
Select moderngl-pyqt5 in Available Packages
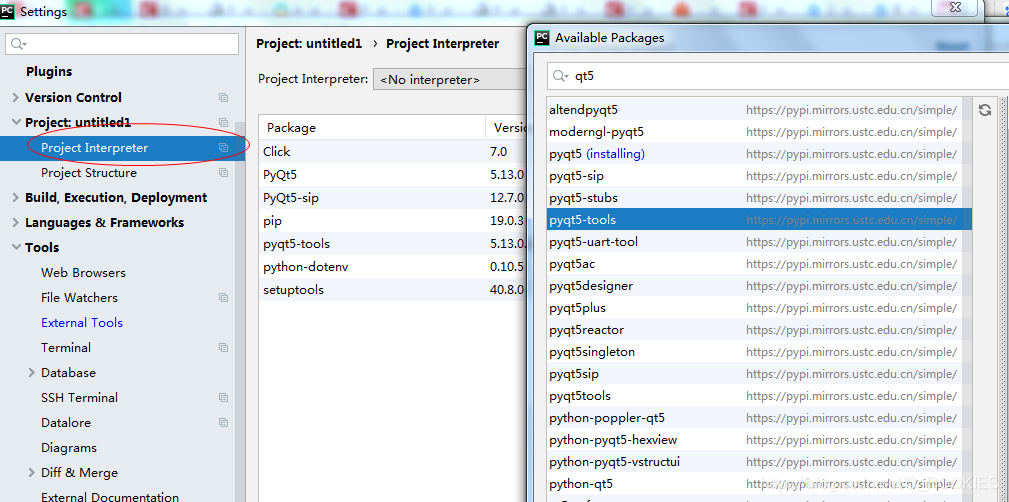click(754, 132)
